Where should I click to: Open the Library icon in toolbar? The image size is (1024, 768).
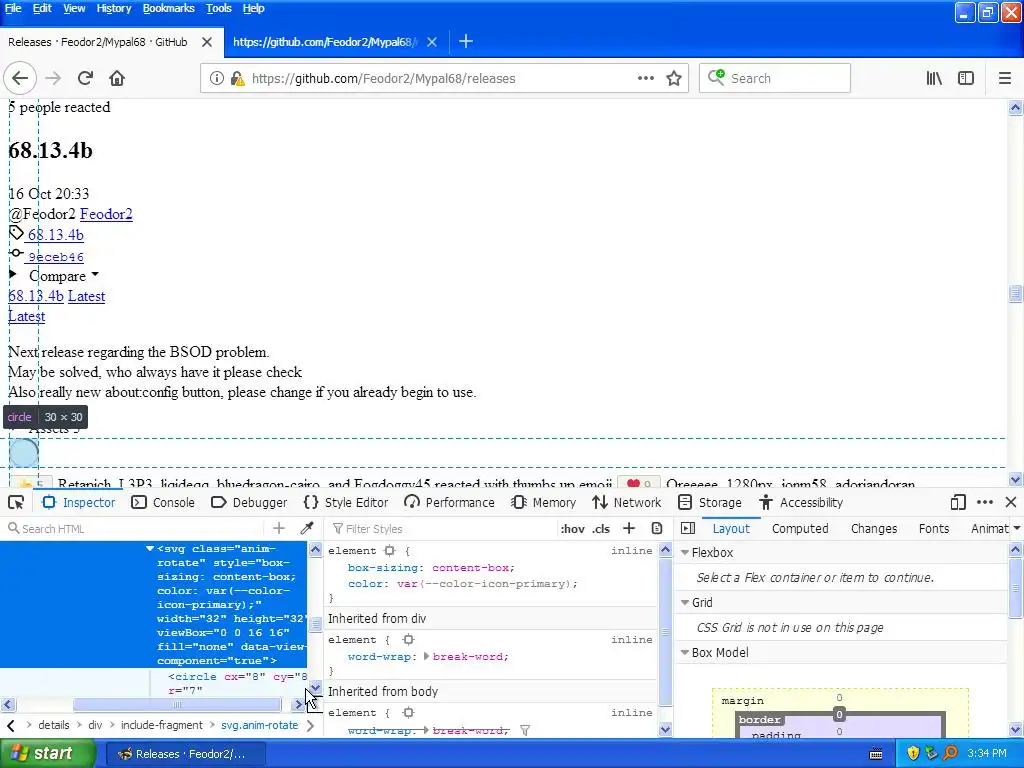[934, 78]
